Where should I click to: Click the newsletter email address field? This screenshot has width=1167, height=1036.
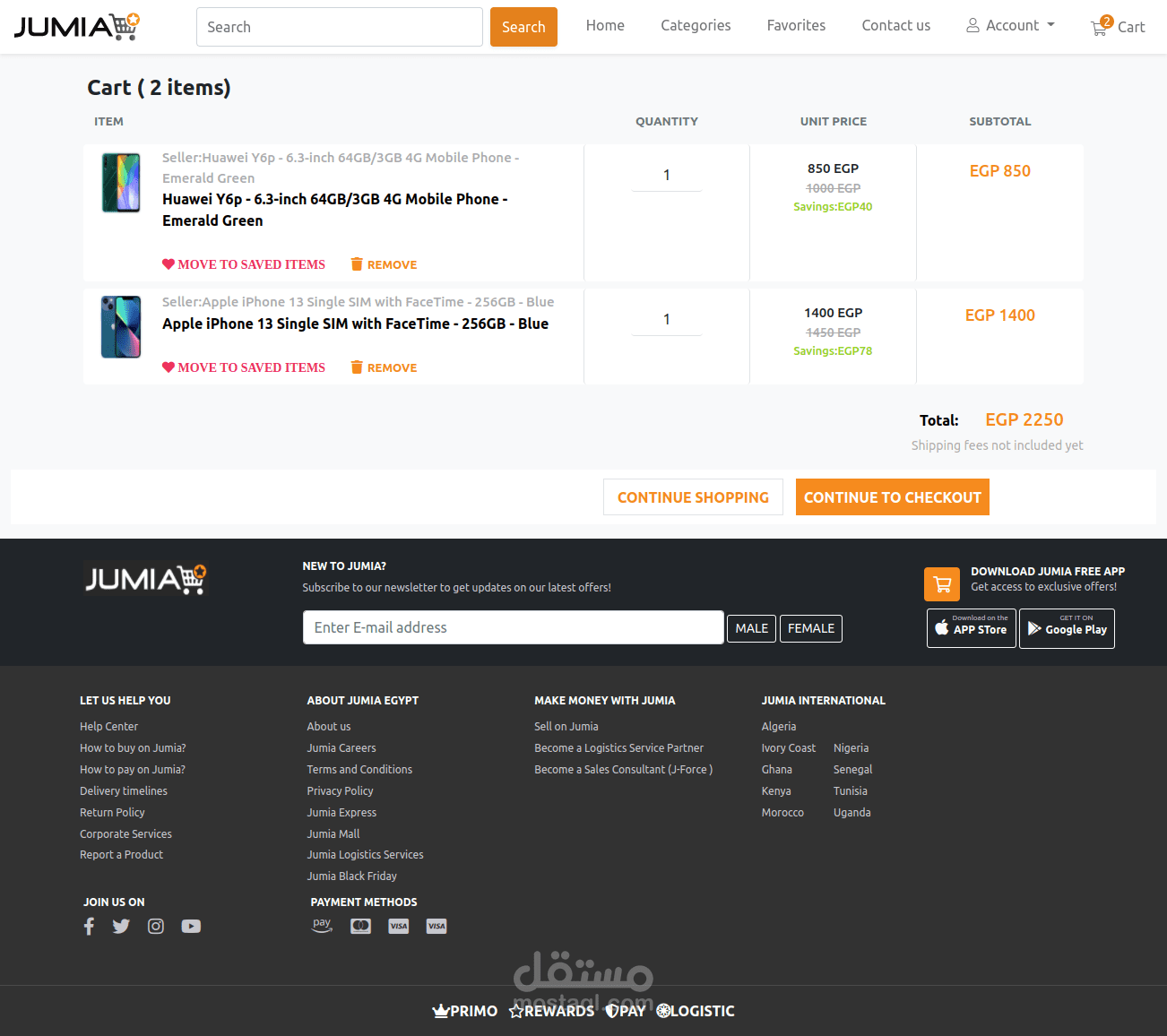pos(513,627)
